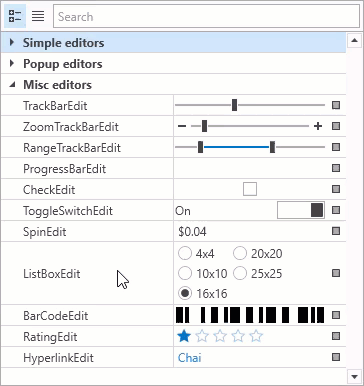Click the scrollbar down arrow
This screenshot has width=364, height=386.
coord(354,377)
